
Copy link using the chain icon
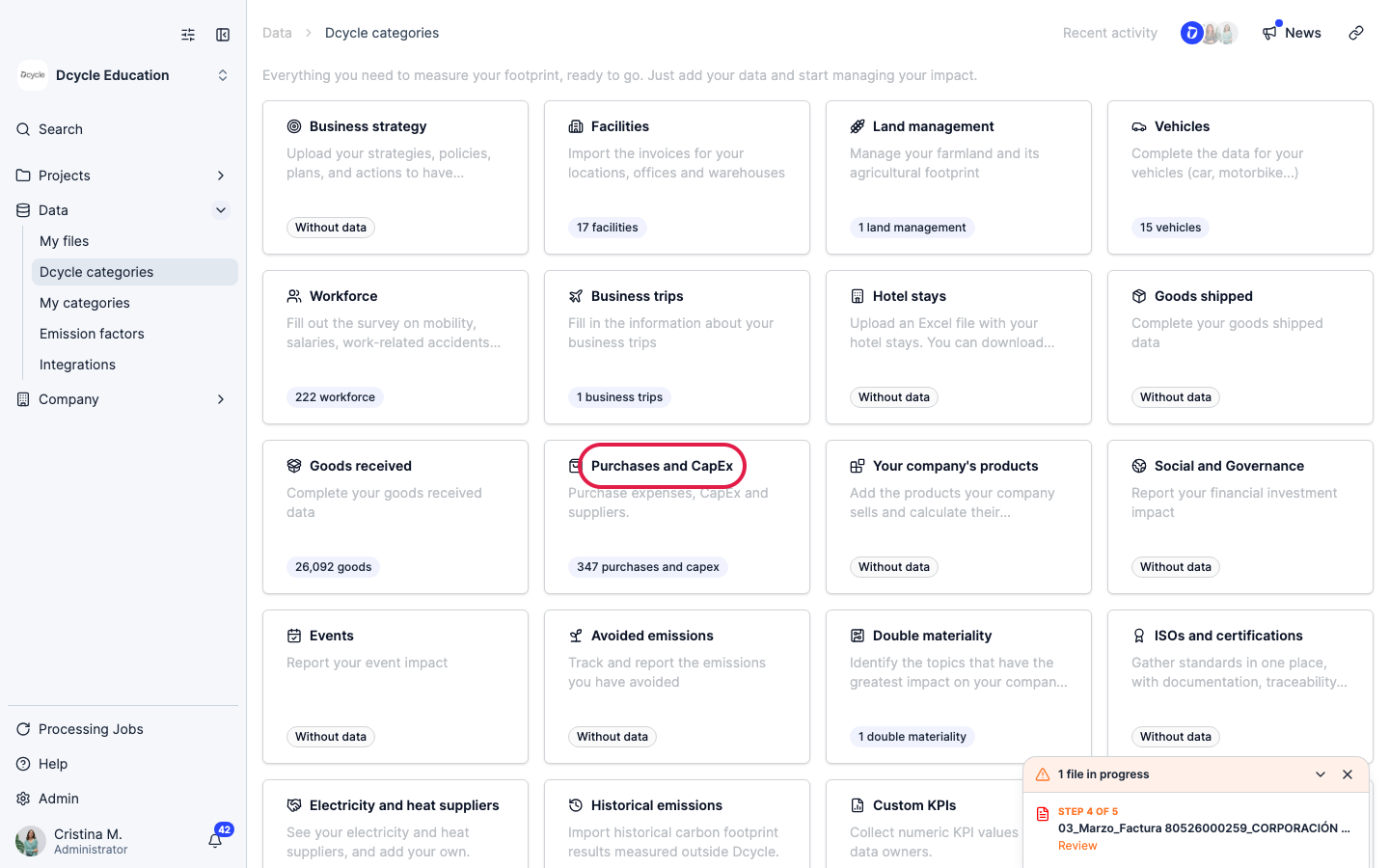pos(1356,33)
